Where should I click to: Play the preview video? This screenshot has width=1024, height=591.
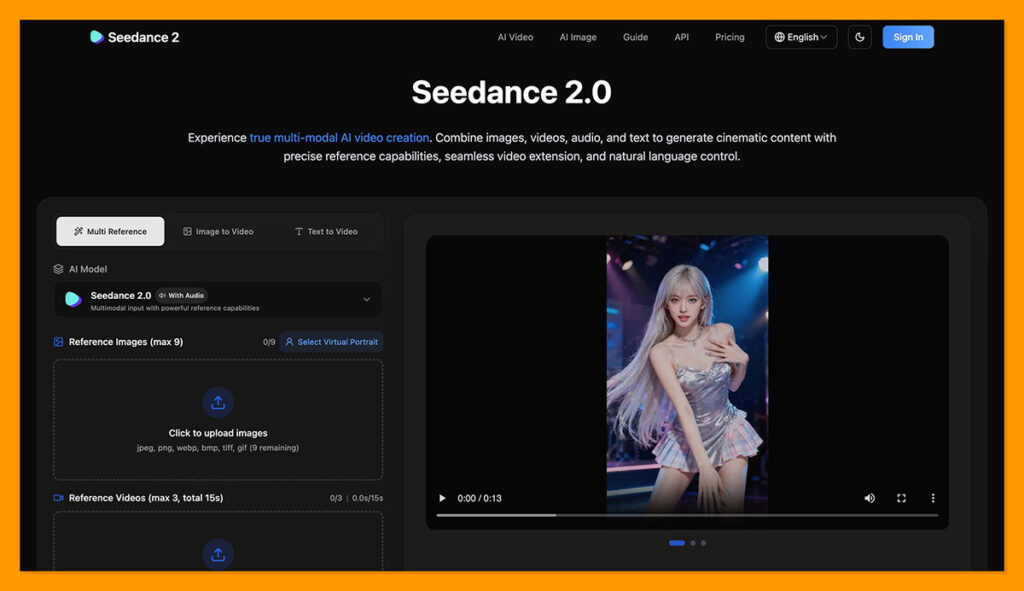click(x=442, y=498)
